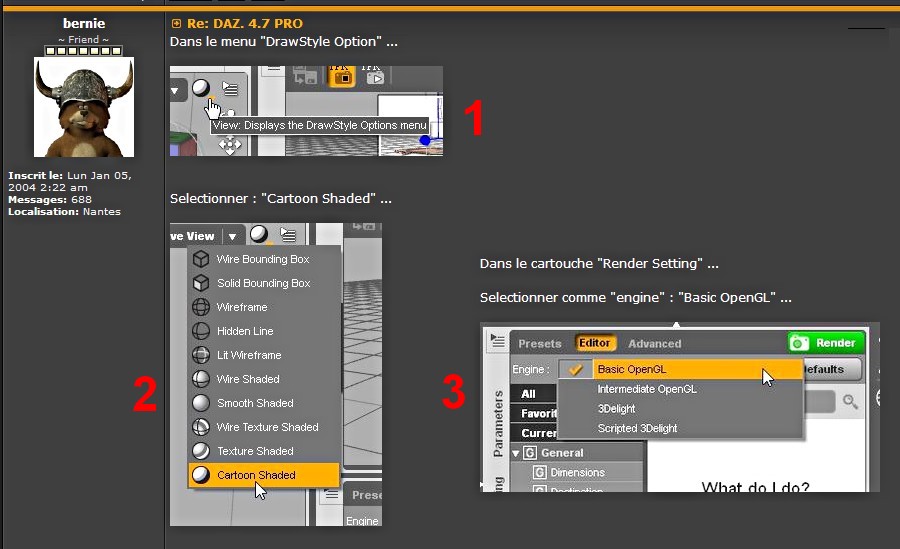This screenshot has height=549, width=900.
Task: Select Wire Texture Shaded option
Action: pos(265,427)
